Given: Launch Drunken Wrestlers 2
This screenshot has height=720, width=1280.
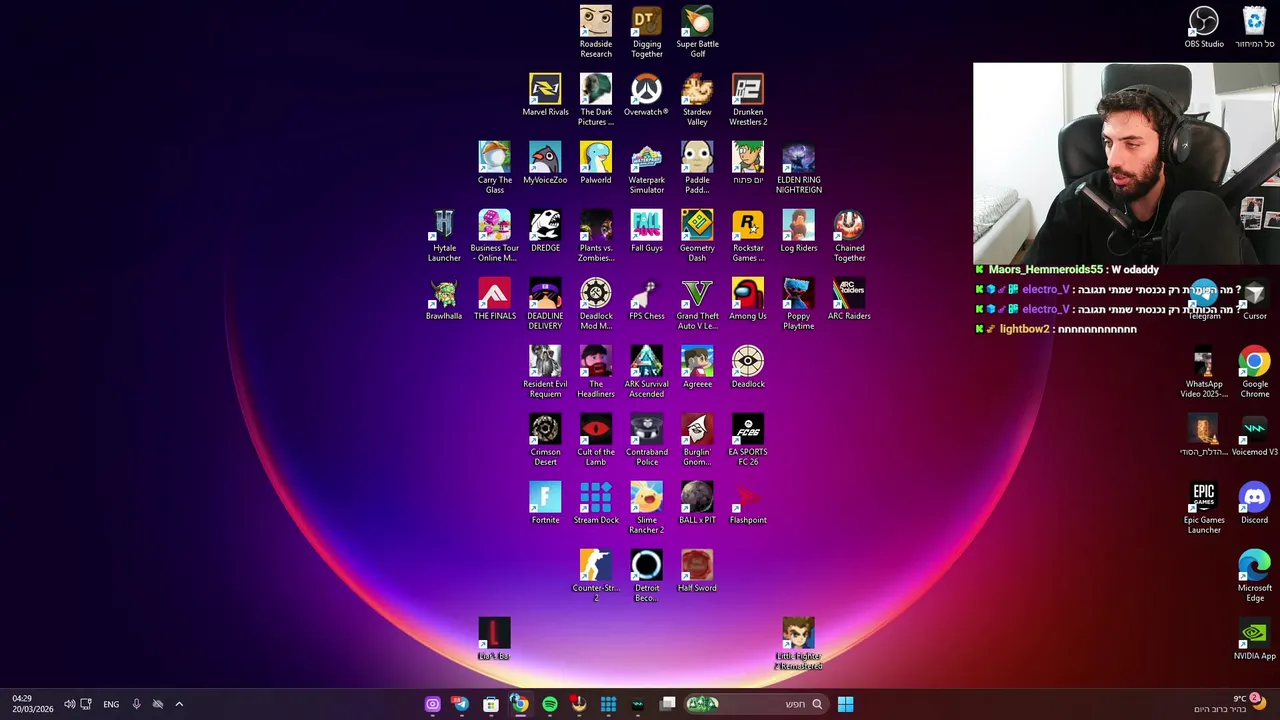Looking at the screenshot, I should coord(748,100).
